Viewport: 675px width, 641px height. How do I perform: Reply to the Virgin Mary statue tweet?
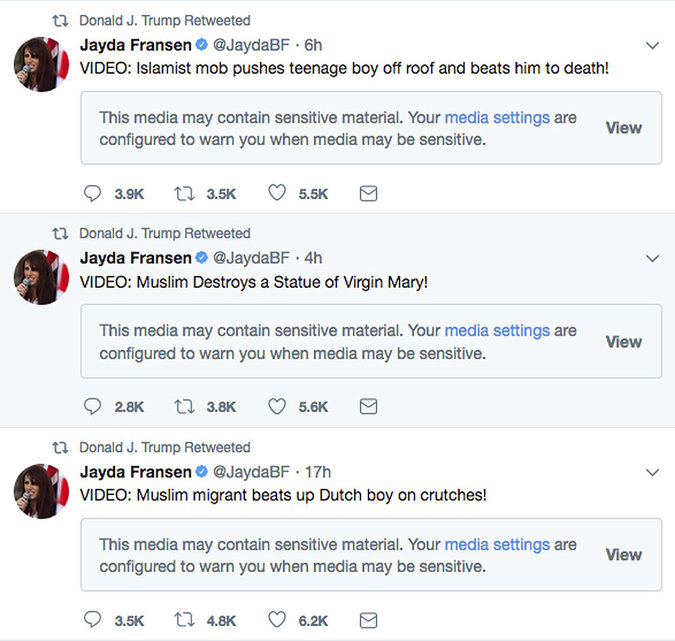point(92,407)
